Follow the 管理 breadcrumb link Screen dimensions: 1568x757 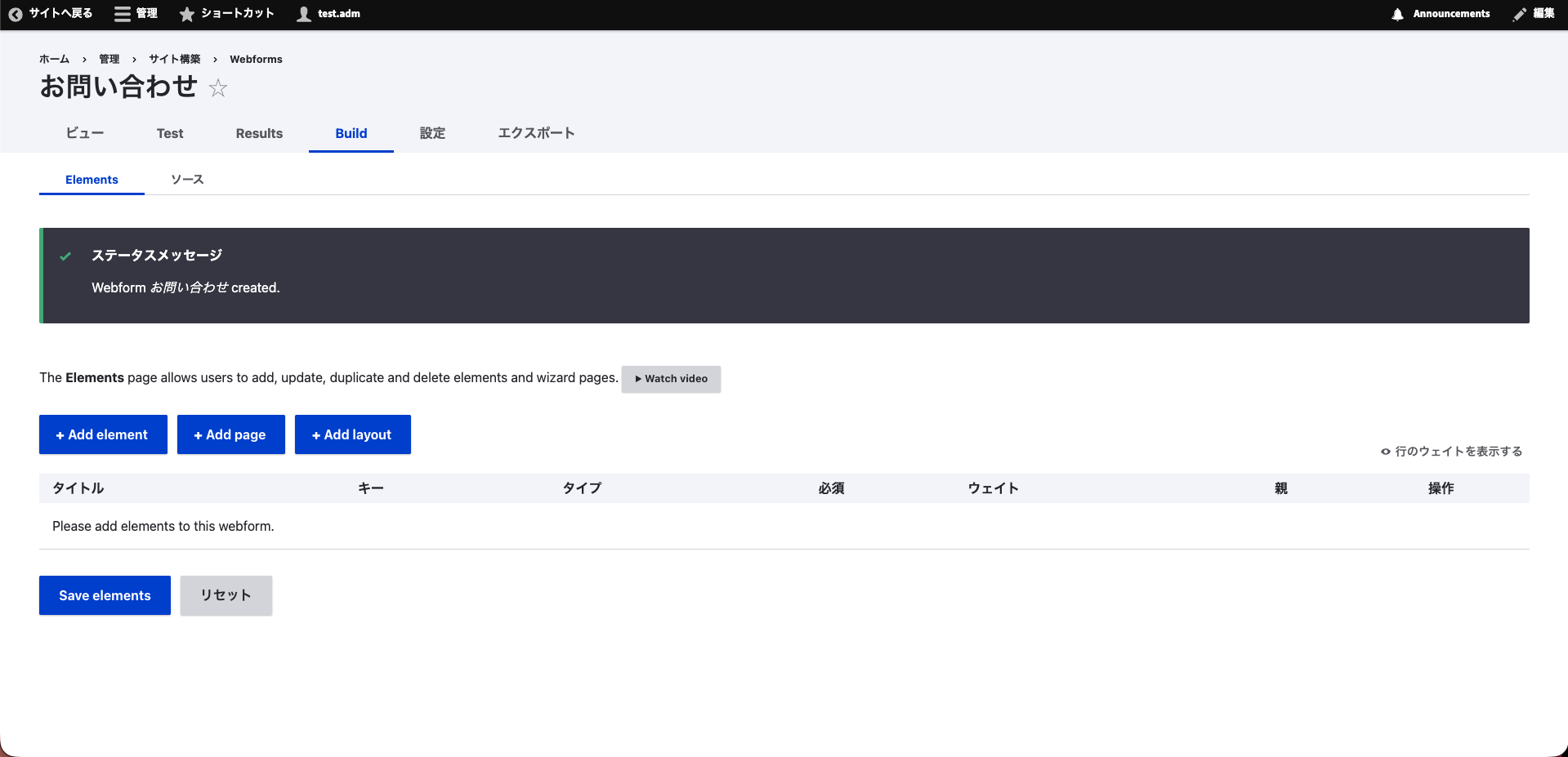[x=109, y=59]
